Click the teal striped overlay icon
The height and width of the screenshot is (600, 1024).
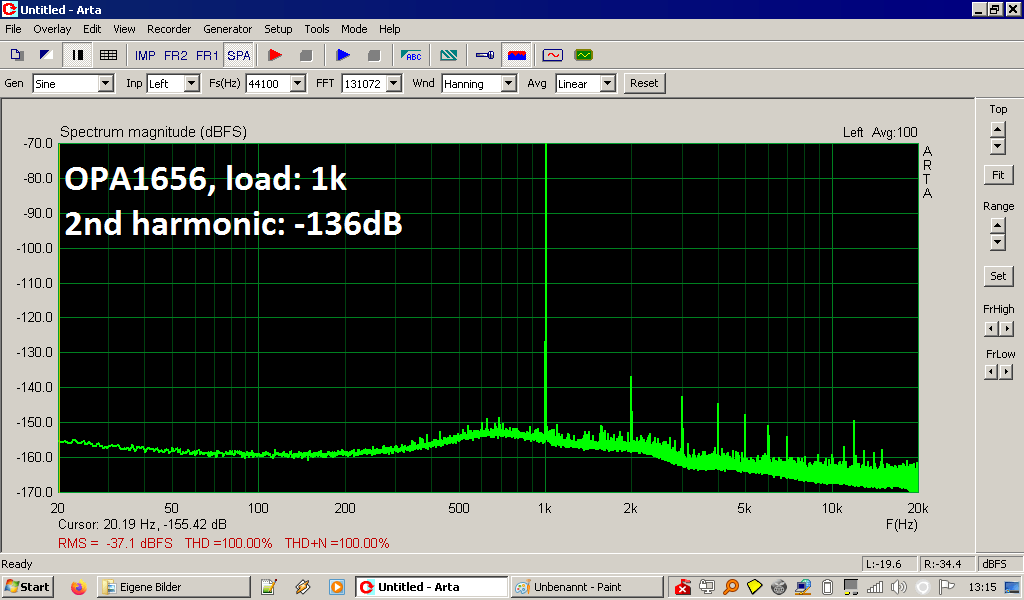click(x=449, y=55)
